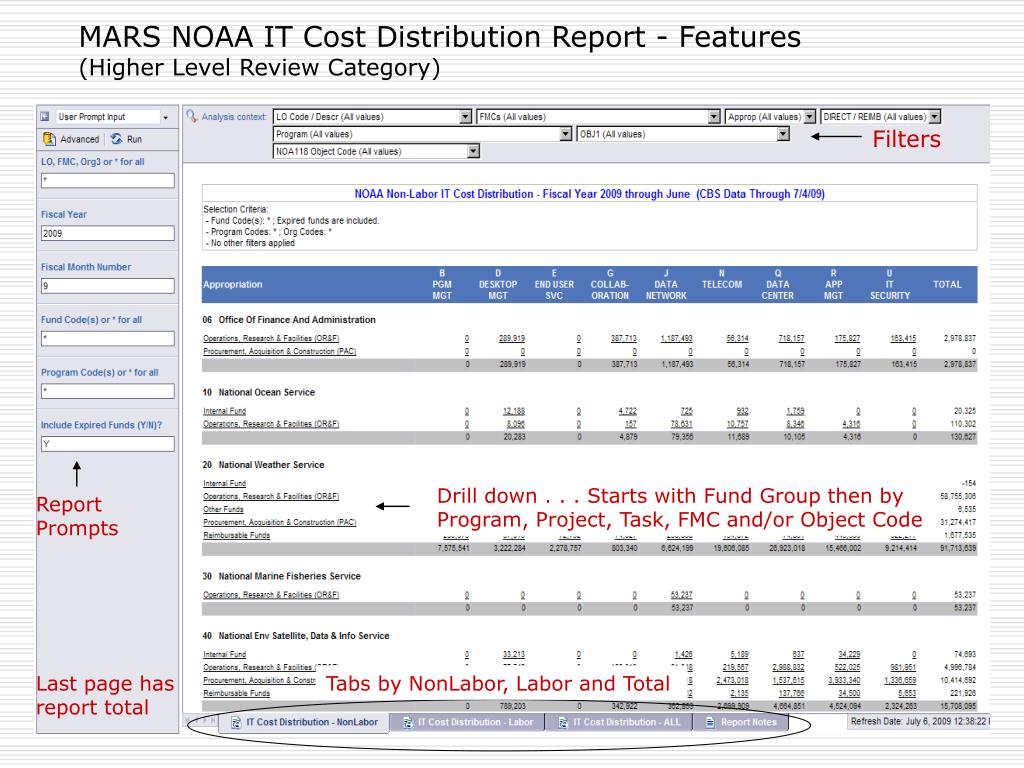Viewport: 1024px width, 768px height.
Task: Click value 1,187,493 under Data Network
Action: coord(677,338)
